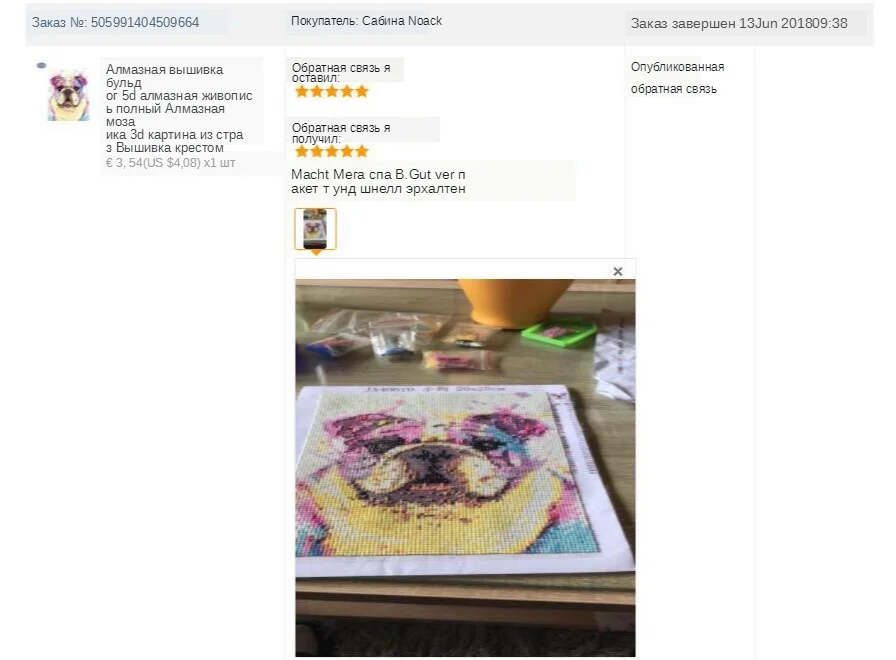This screenshot has width=896, height=660.
Task: Click the Опубликованная обратная связь status
Action: click(677, 78)
